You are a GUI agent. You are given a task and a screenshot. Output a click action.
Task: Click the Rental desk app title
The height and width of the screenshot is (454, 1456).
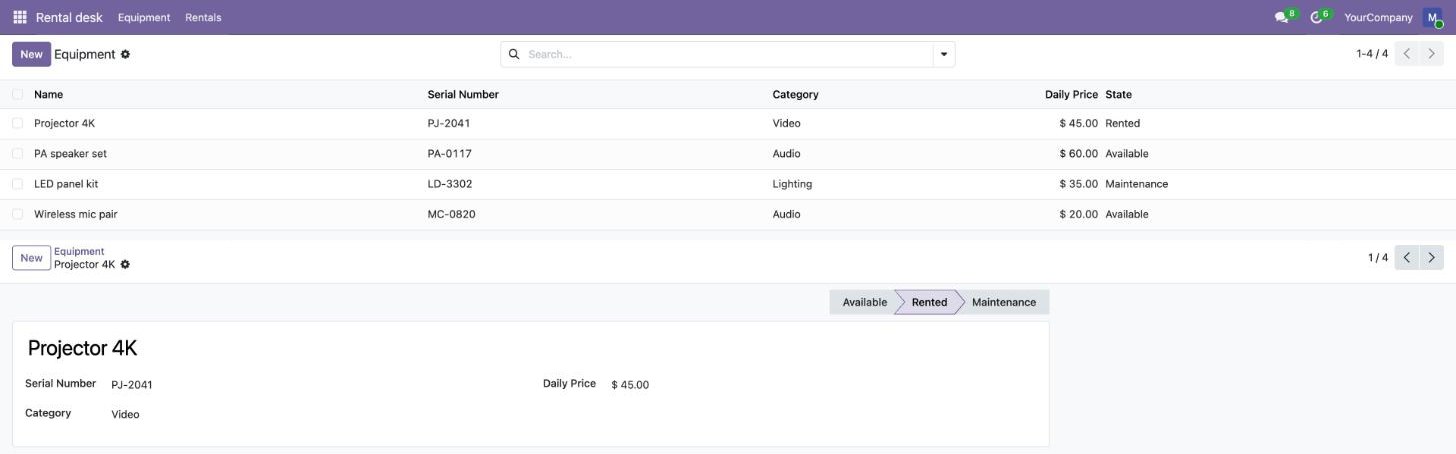69,17
